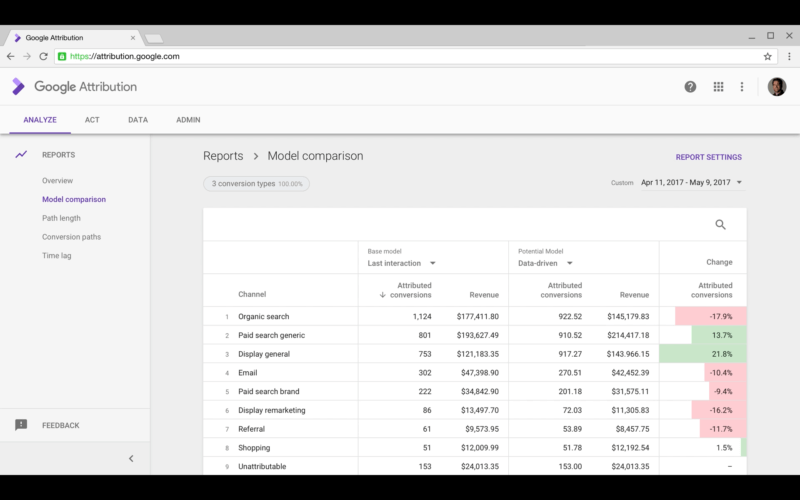
Task: Close the Google Attribution browser tab
Action: [x=133, y=38]
